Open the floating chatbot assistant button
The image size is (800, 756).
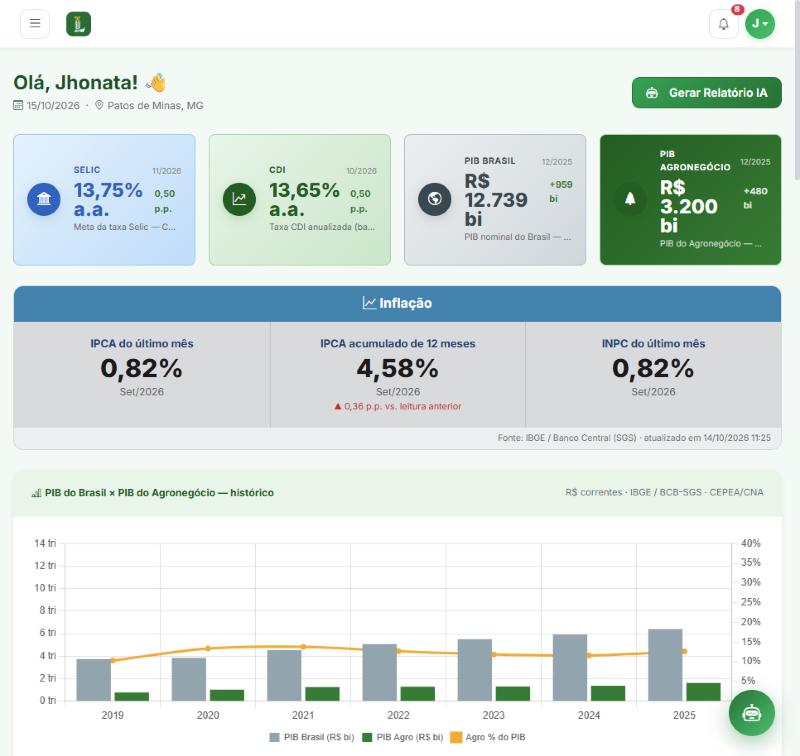coord(752,713)
